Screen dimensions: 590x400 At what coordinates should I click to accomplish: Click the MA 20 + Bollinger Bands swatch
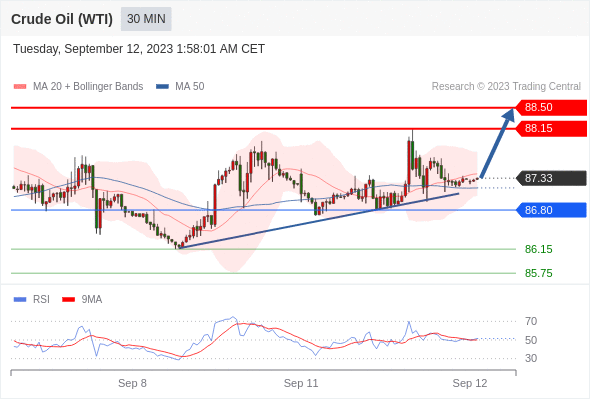click(x=20, y=87)
